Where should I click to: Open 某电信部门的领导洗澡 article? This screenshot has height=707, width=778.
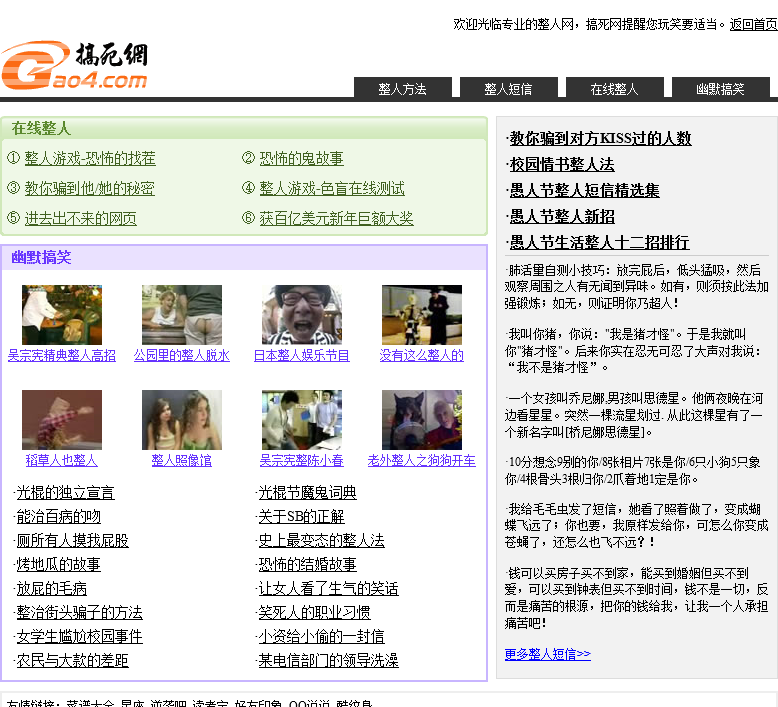point(328,660)
